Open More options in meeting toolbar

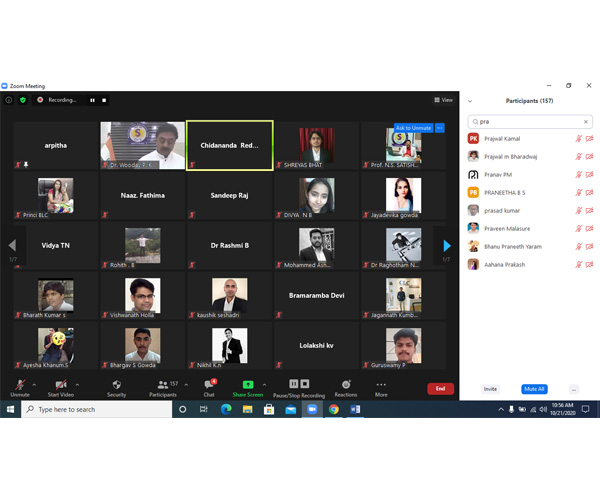381,384
